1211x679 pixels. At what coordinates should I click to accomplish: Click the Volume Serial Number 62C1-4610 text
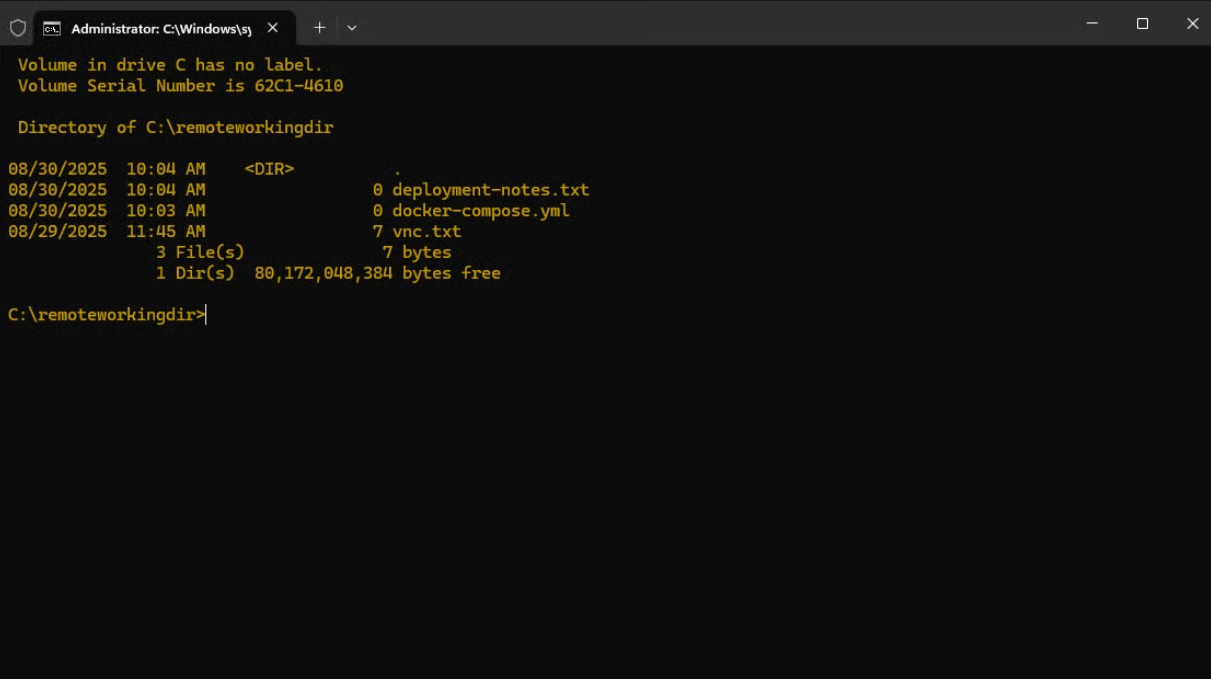tap(180, 86)
